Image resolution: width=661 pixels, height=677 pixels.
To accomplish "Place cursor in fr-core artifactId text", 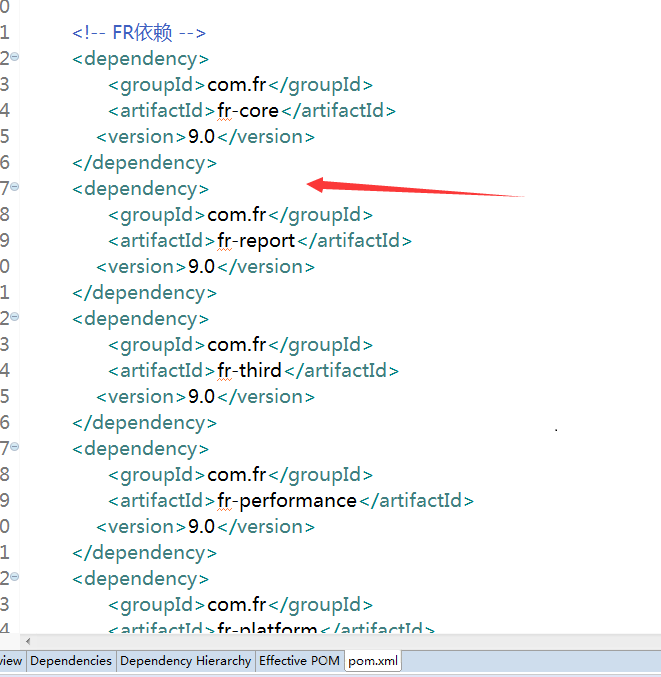I will (248, 111).
